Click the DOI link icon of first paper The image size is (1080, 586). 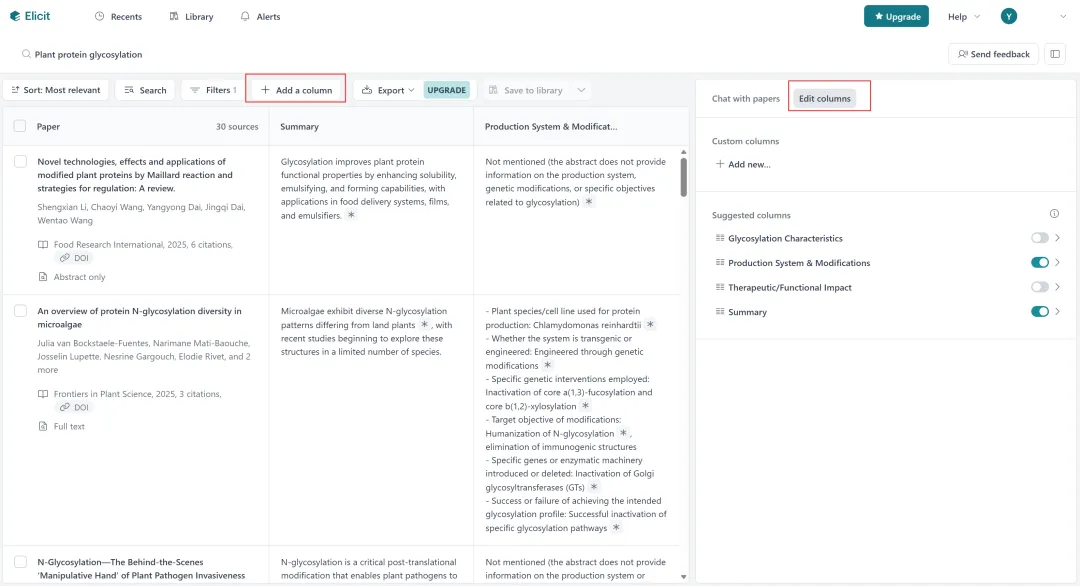pos(65,258)
